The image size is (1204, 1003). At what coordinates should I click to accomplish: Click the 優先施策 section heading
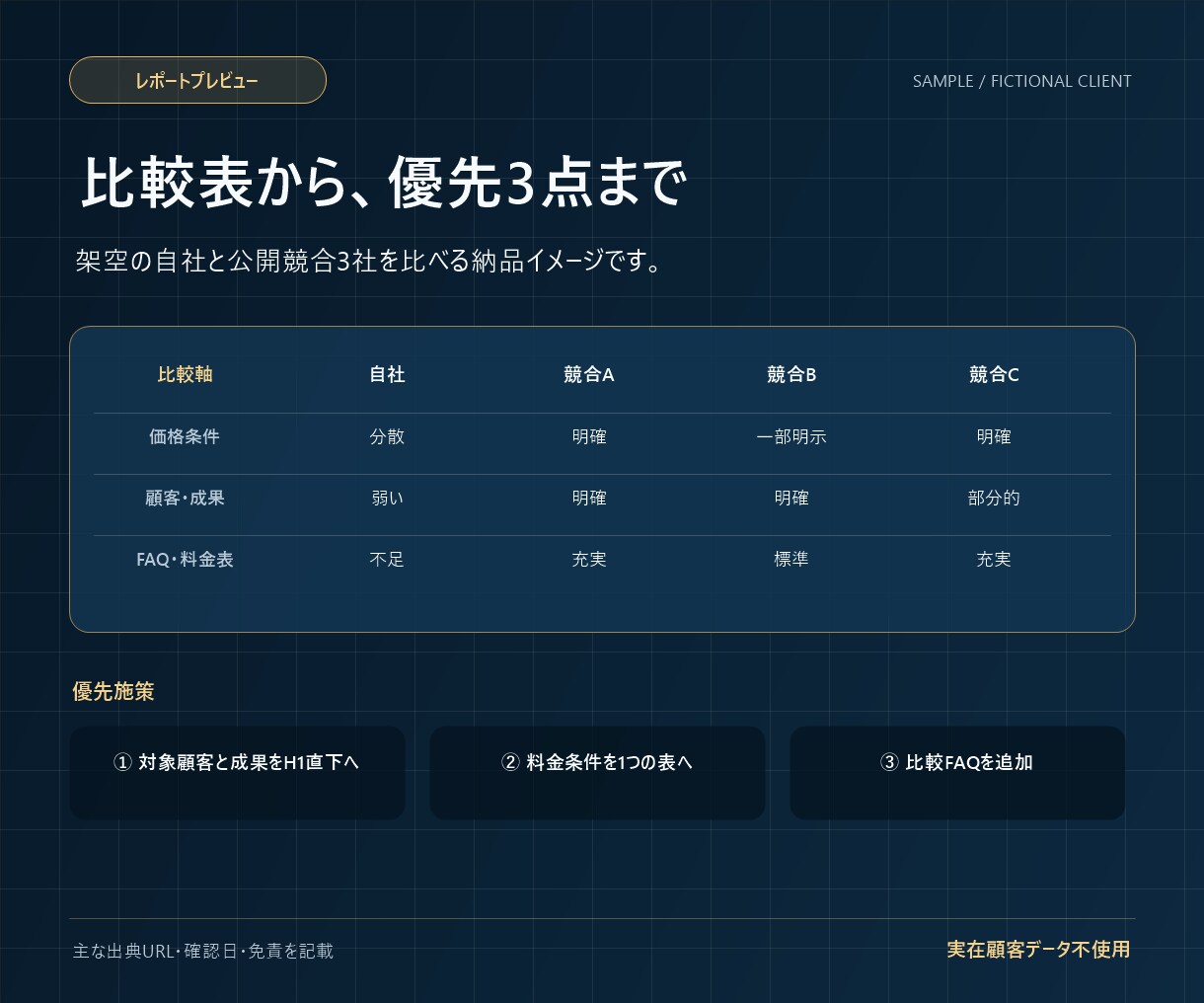point(113,691)
